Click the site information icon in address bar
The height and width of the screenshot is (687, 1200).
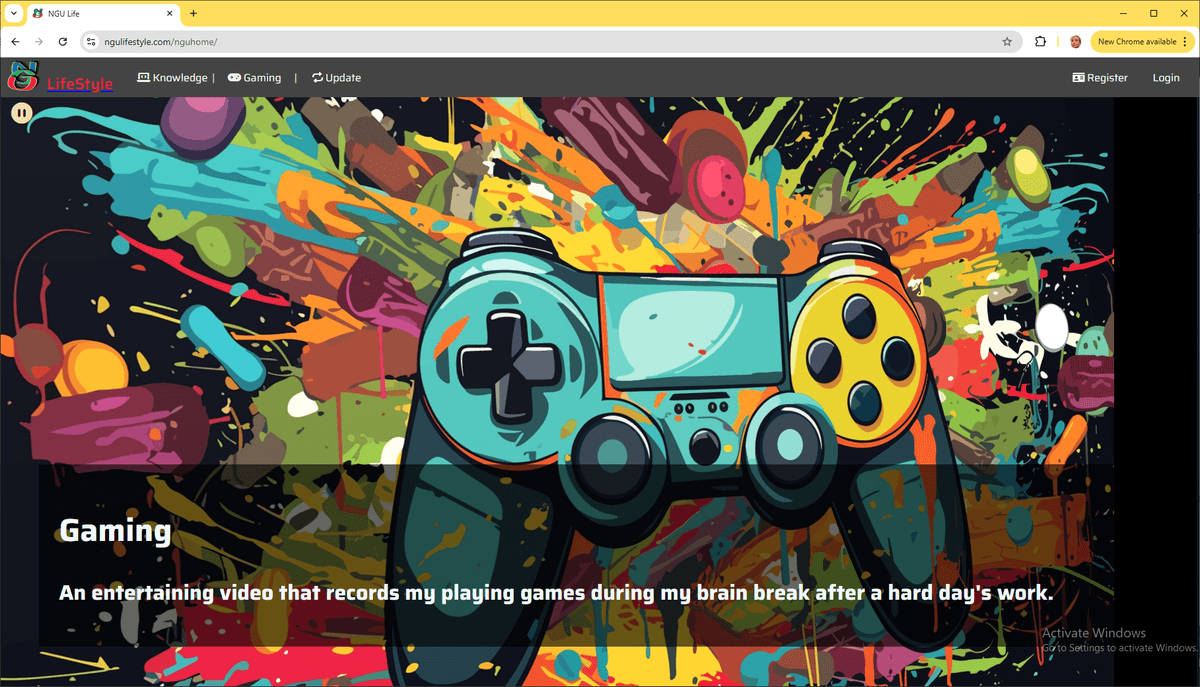pyautogui.click(x=90, y=42)
